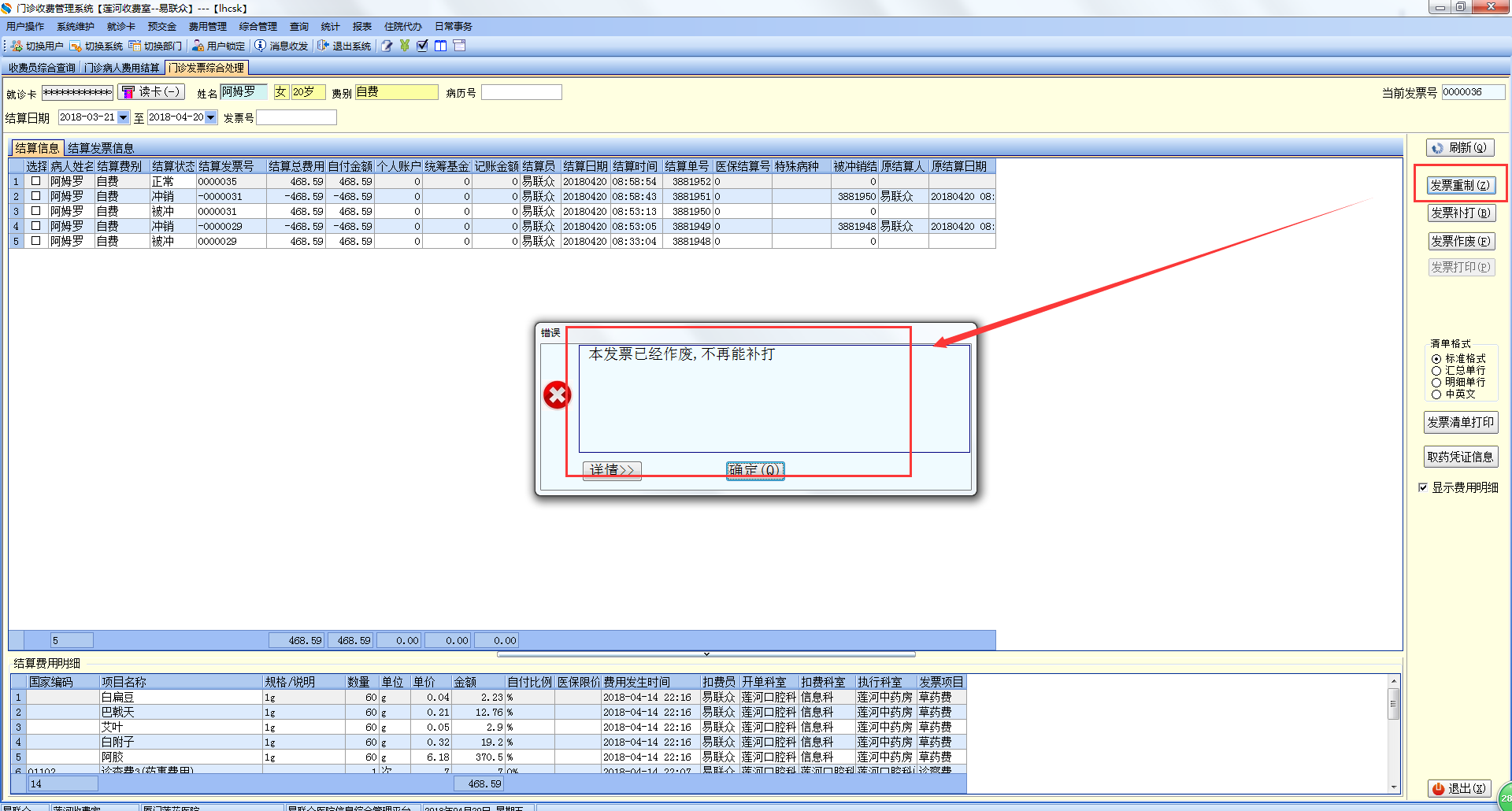Viewport: 1512px width, 811px height.
Task: Click the 病历号 input field
Action: coord(521,92)
